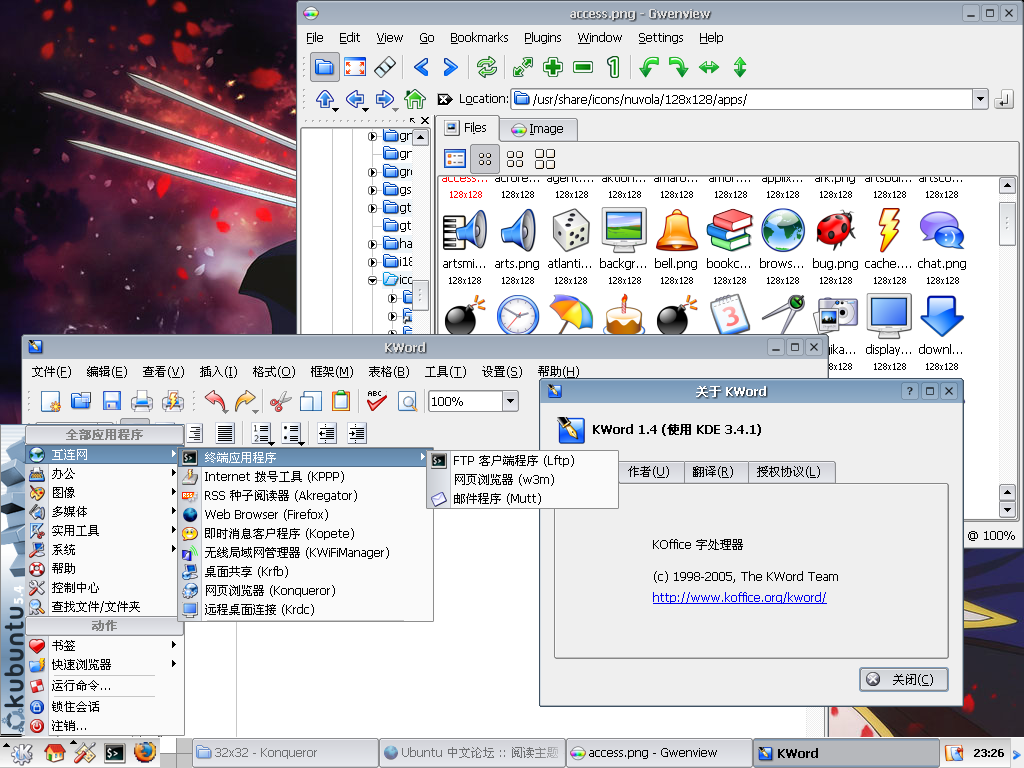Toggle details list view in Gwenview file pane
The image size is (1024, 768).
(x=455, y=159)
